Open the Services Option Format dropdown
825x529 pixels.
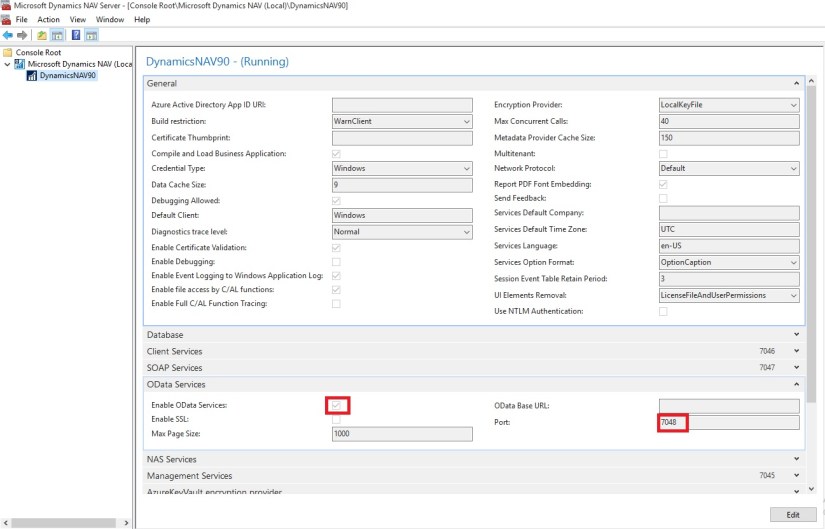point(729,263)
